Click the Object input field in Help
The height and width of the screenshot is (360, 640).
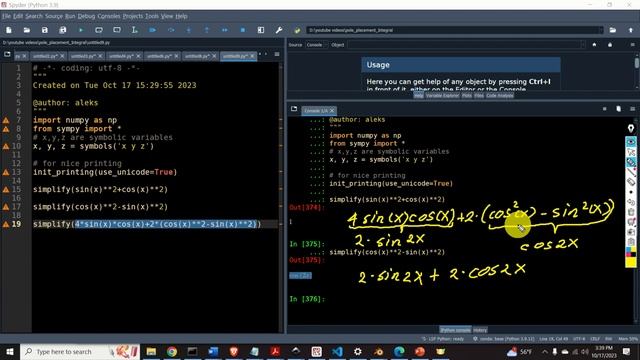tap(466, 45)
